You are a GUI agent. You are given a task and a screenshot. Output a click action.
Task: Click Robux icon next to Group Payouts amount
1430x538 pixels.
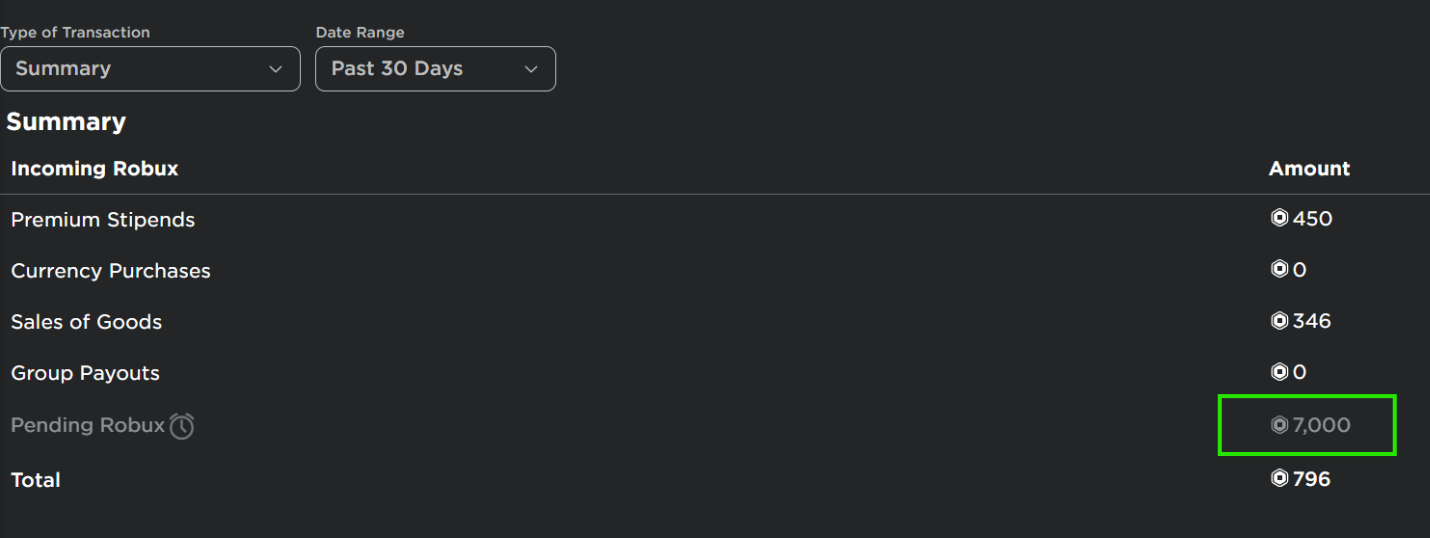point(1279,372)
